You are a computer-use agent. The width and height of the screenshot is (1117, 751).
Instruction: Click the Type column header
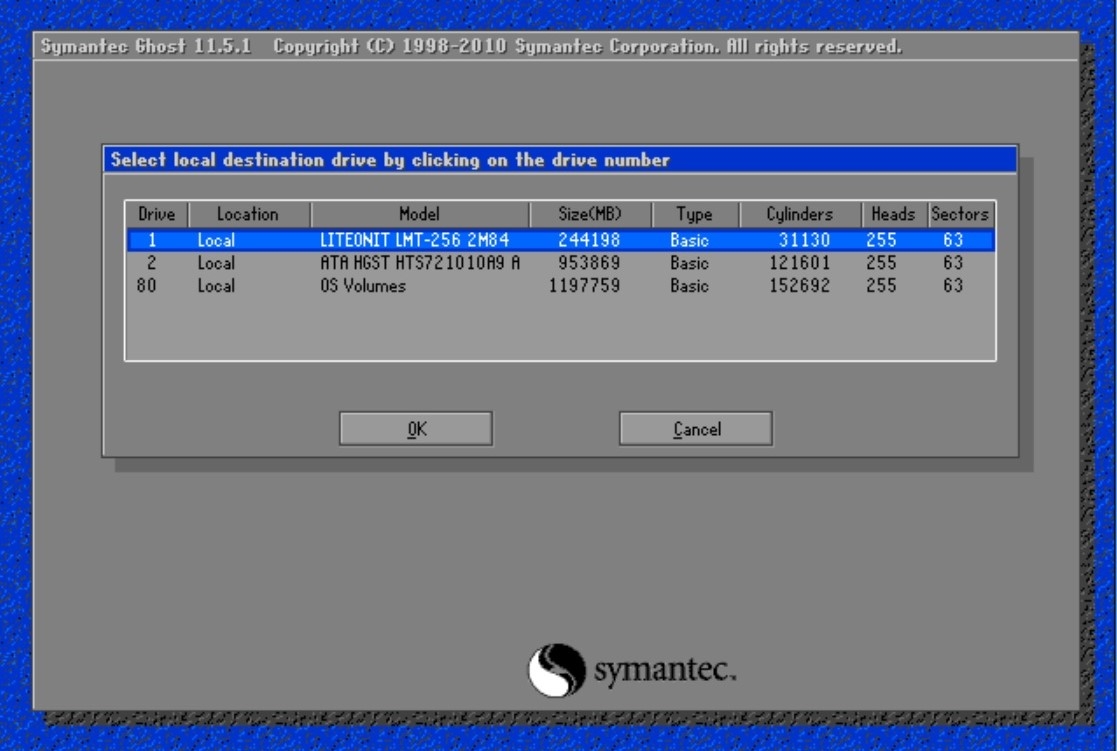(x=694, y=214)
